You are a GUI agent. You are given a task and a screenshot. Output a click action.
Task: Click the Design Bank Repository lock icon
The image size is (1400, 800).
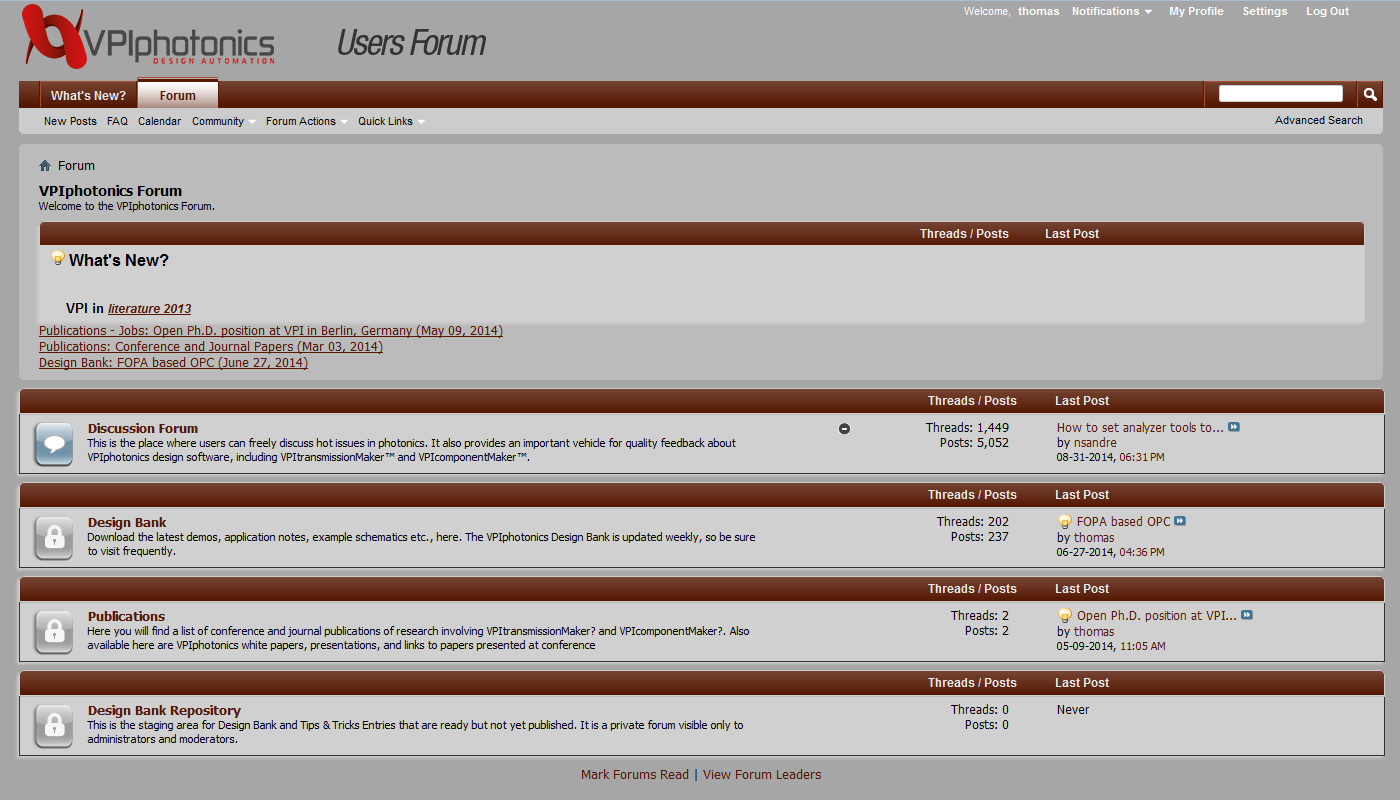54,726
